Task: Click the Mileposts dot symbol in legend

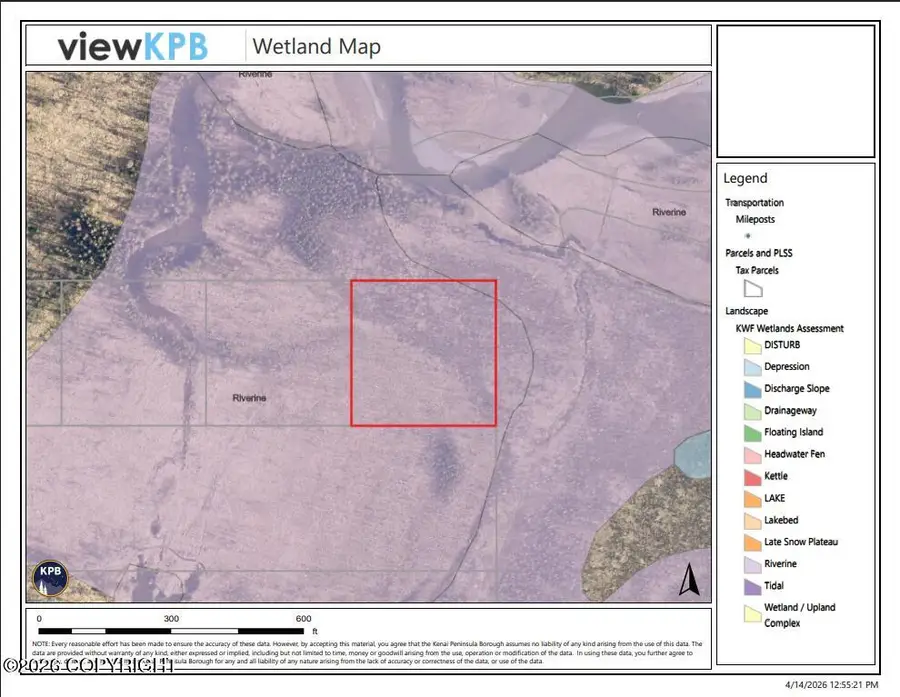Action: tap(745, 235)
